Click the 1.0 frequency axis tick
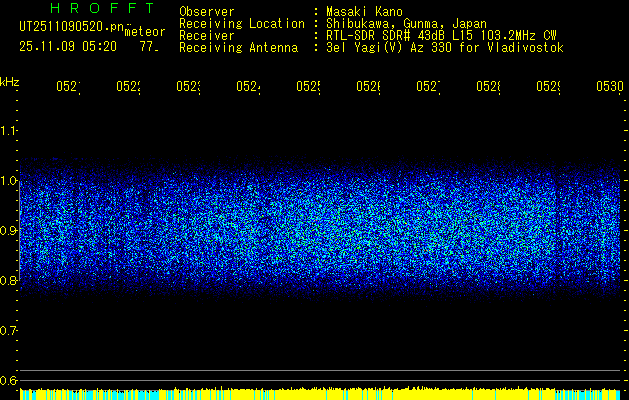This screenshot has width=629, height=400. coord(9,181)
